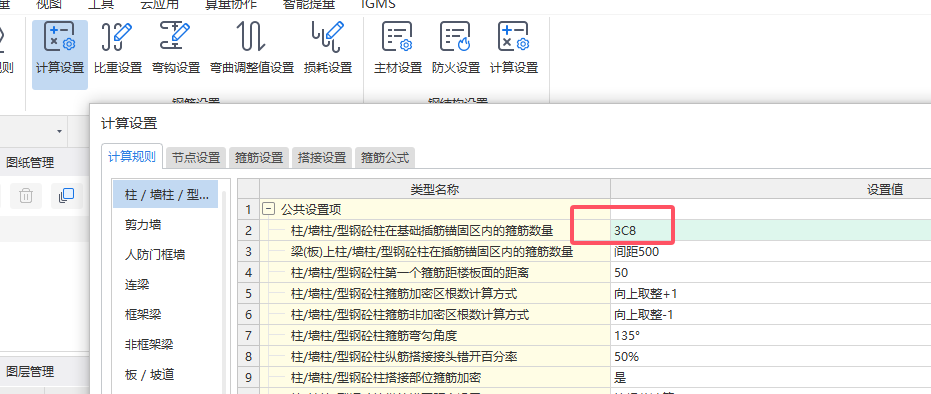Switch to the 箍筋公式 tab

385,158
